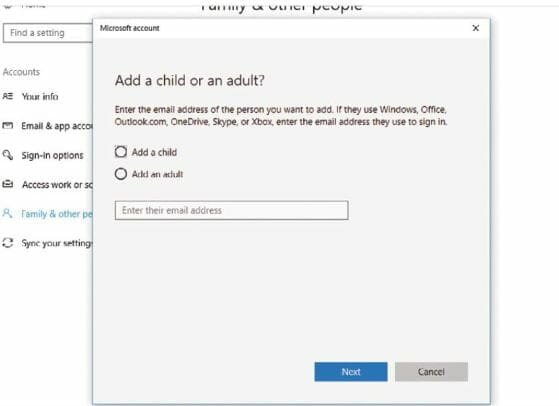Click the Sign-in options key icon
This screenshot has height=406, width=559.
8,155
